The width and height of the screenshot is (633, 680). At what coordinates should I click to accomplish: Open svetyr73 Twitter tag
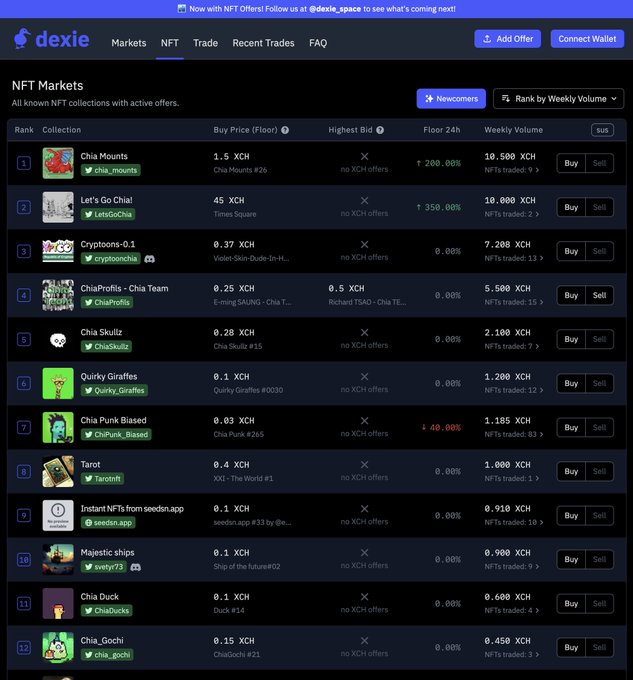[104, 567]
